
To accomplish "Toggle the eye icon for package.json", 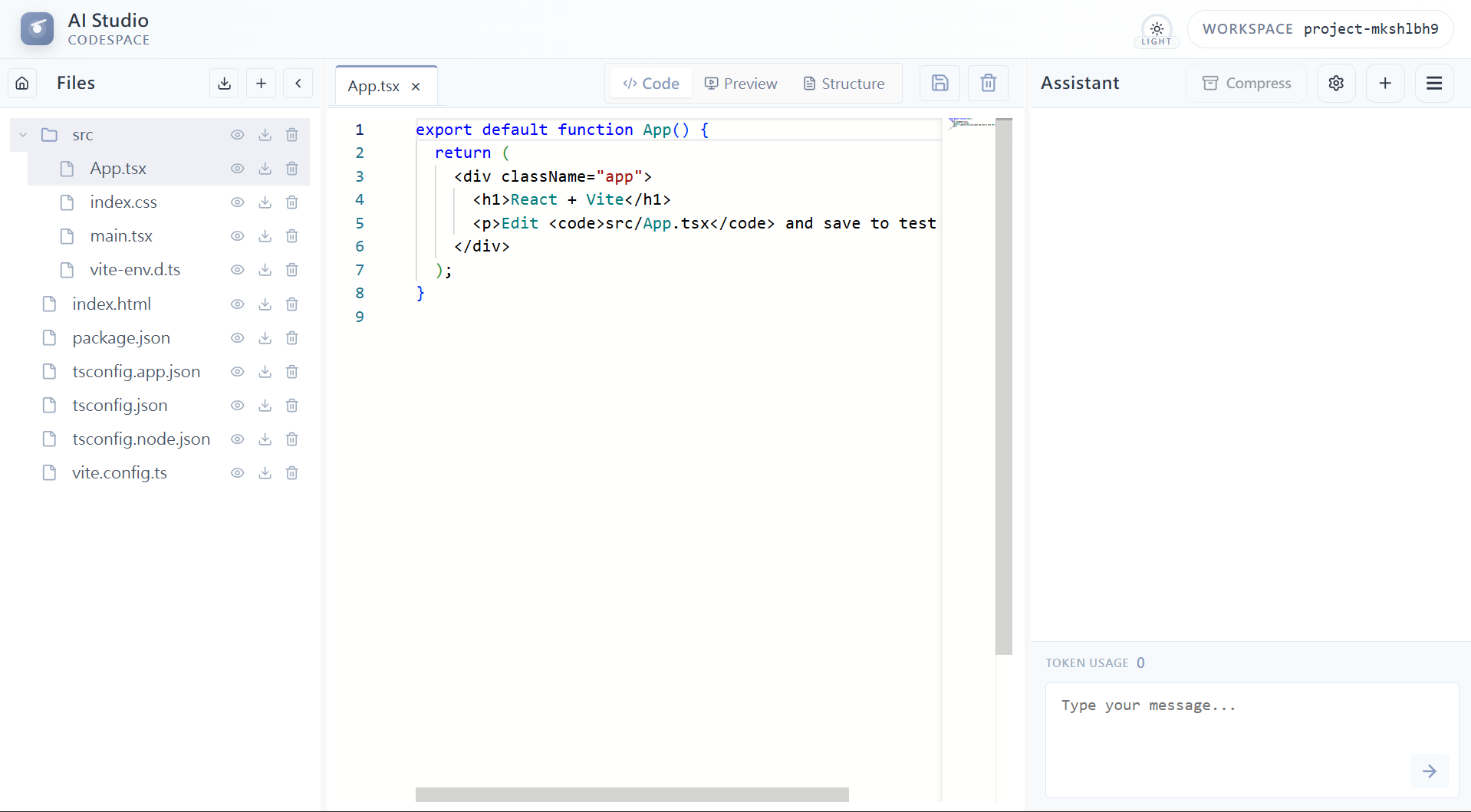I will 238,338.
